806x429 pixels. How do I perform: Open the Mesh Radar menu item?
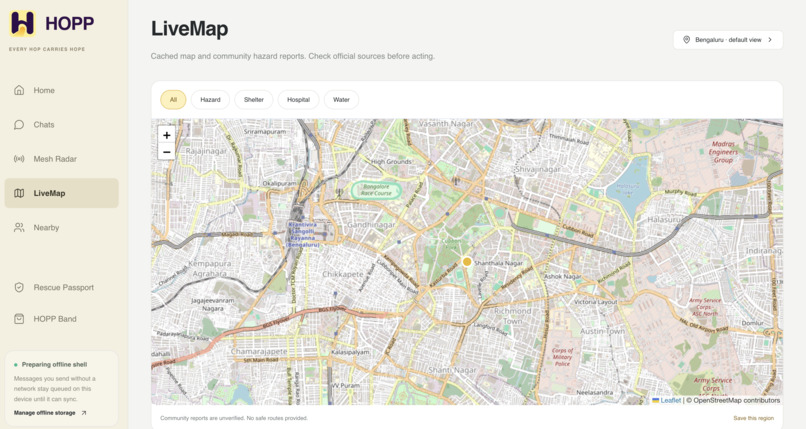(62, 159)
